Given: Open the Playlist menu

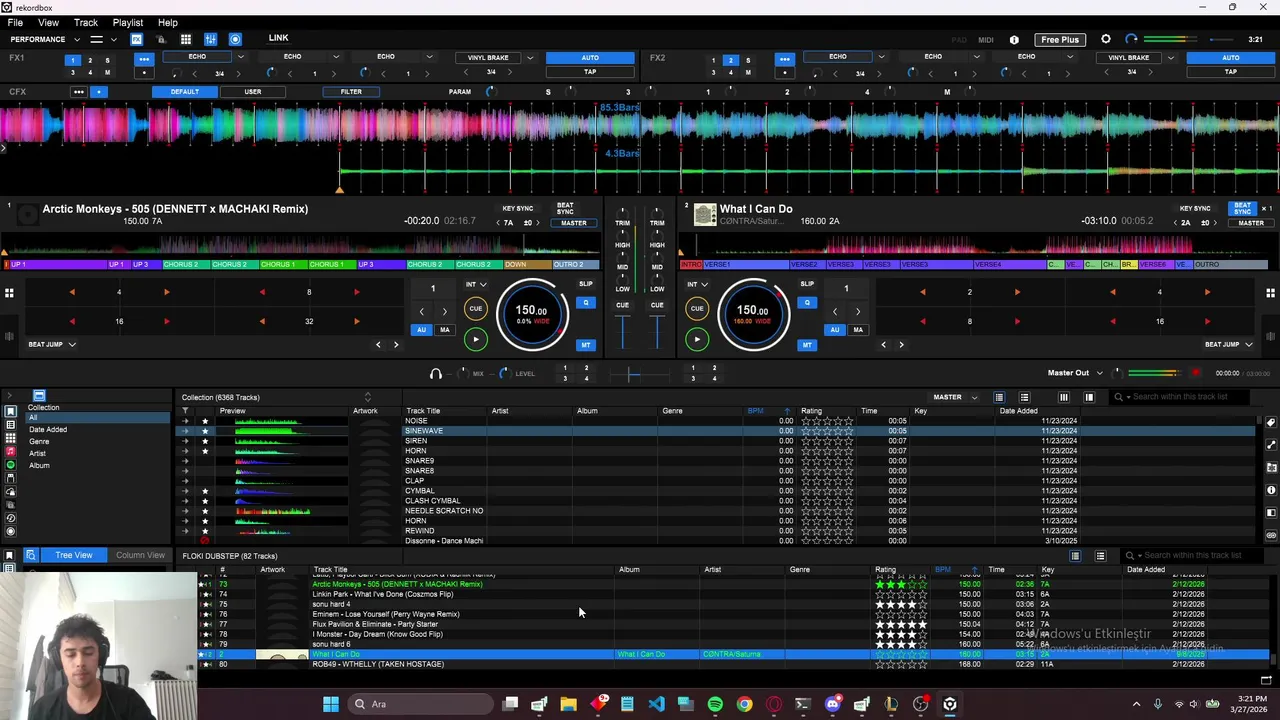Looking at the screenshot, I should [x=127, y=22].
